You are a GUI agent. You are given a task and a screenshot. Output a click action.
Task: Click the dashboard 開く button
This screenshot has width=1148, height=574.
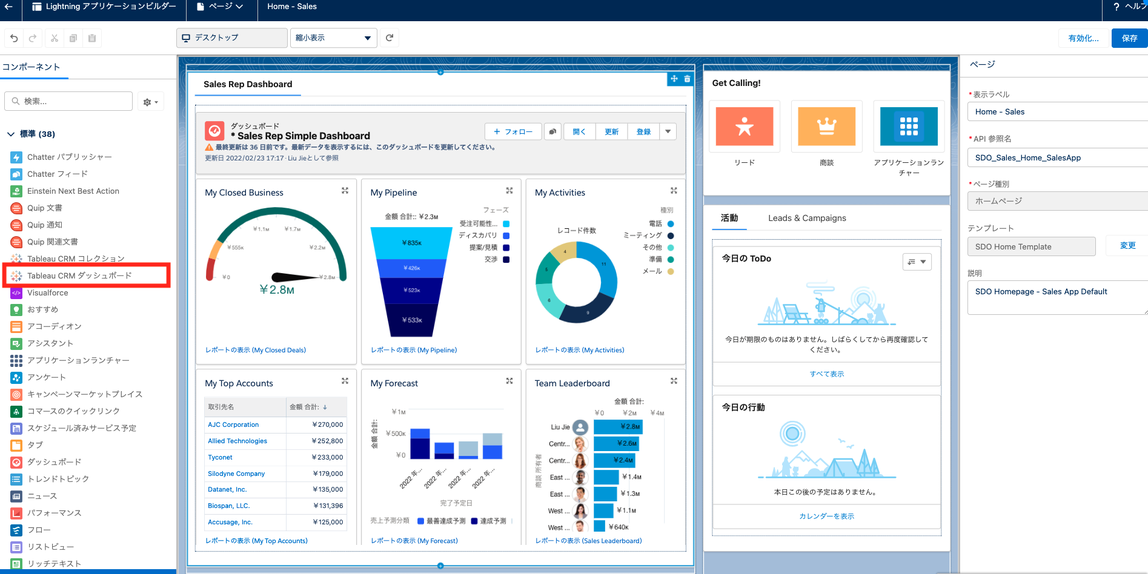tap(579, 132)
